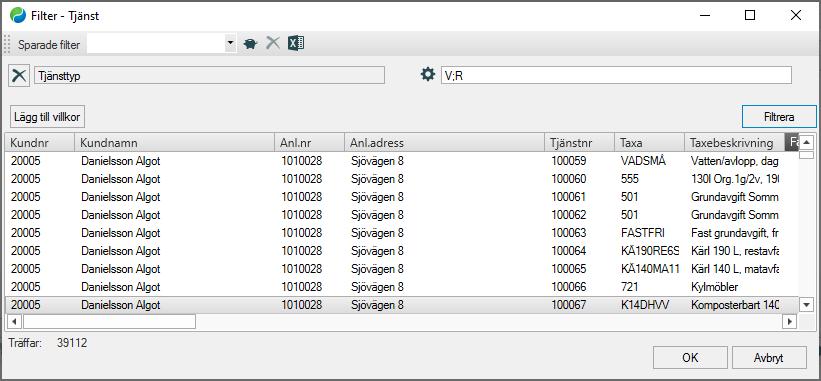This screenshot has width=821, height=381.
Task: Click inside the Sparade filter combo box
Action: pyautogui.click(x=156, y=44)
